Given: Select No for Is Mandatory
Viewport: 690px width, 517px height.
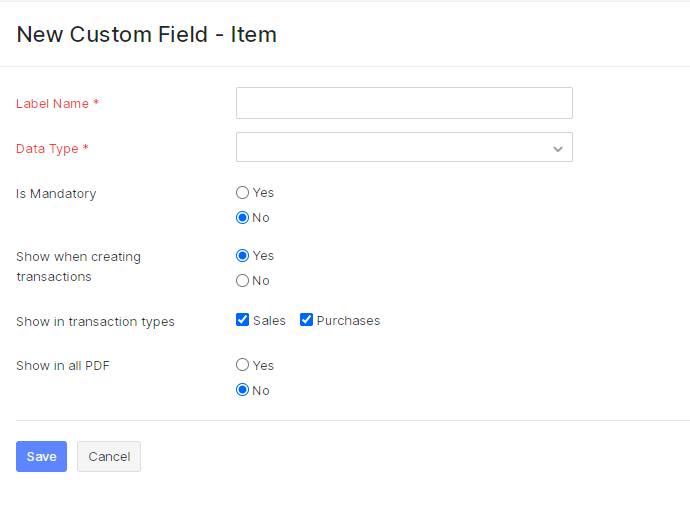Looking at the screenshot, I should [x=243, y=218].
